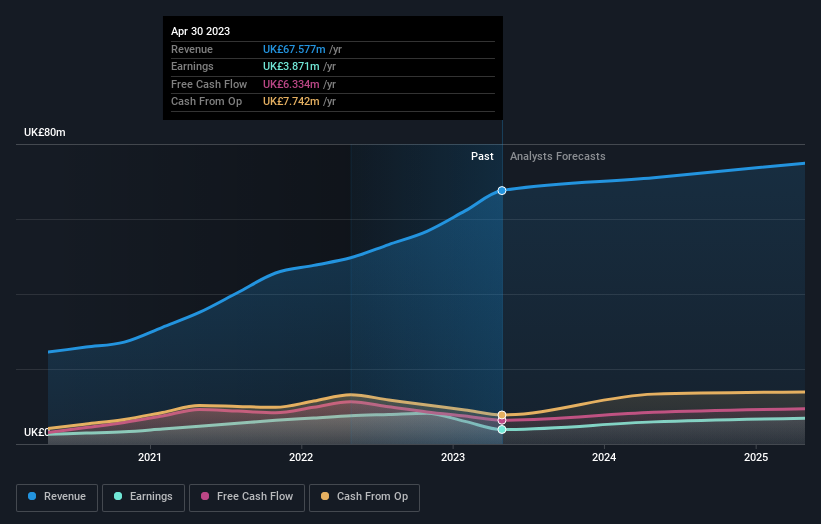The width and height of the screenshot is (821, 524).
Task: Click the orange Cash From Op data point marker
Action: [502, 415]
